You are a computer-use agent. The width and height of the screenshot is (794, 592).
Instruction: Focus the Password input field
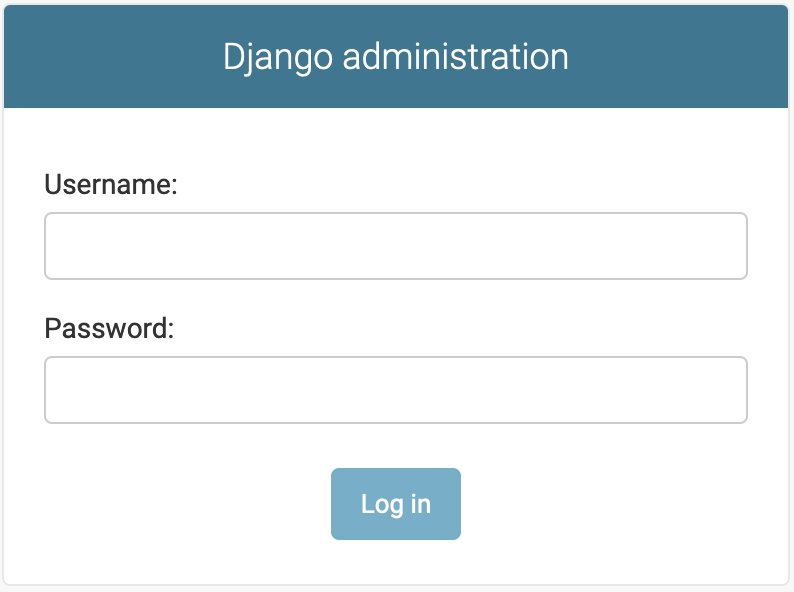tap(395, 390)
